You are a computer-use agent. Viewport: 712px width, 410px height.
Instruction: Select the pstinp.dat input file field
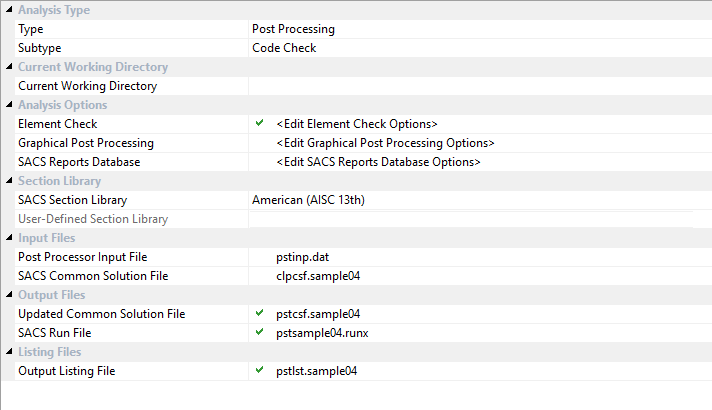301,257
